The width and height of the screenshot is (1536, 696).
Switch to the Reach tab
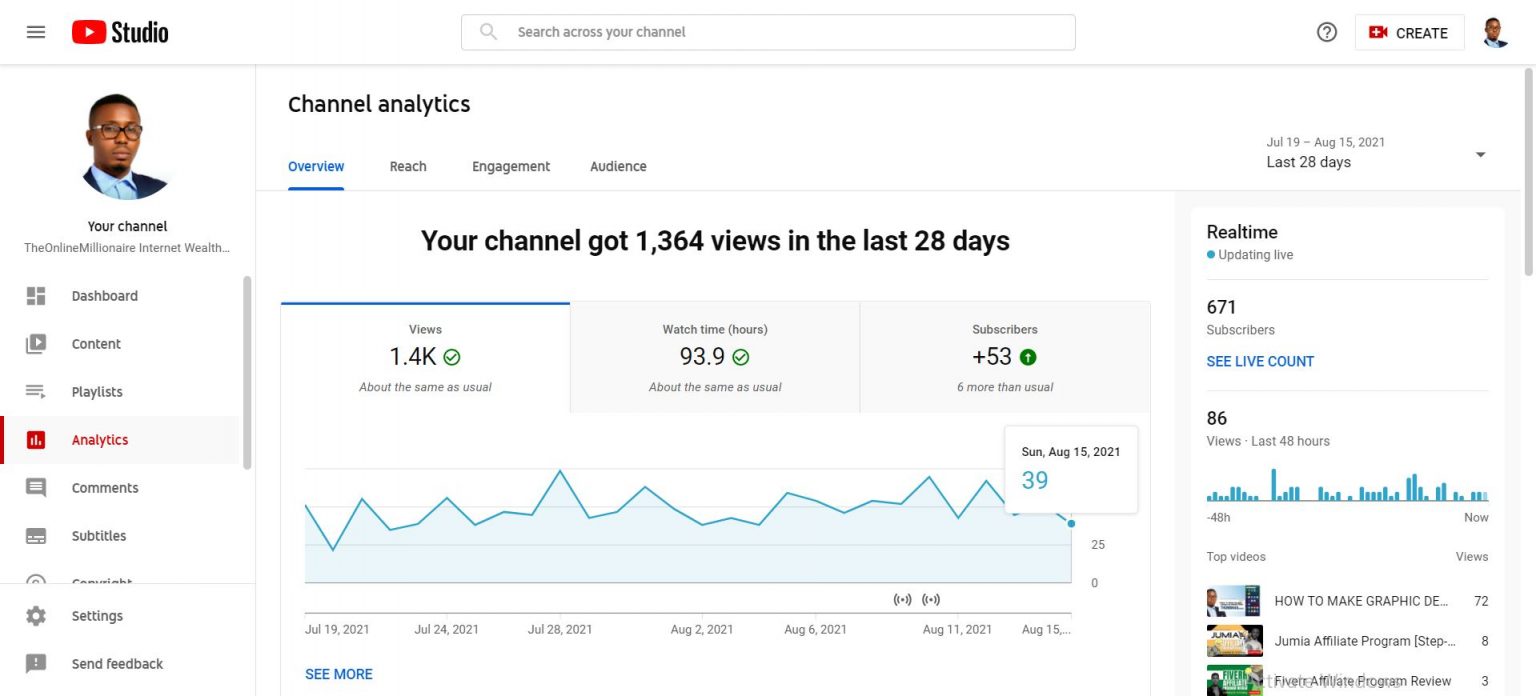point(408,166)
